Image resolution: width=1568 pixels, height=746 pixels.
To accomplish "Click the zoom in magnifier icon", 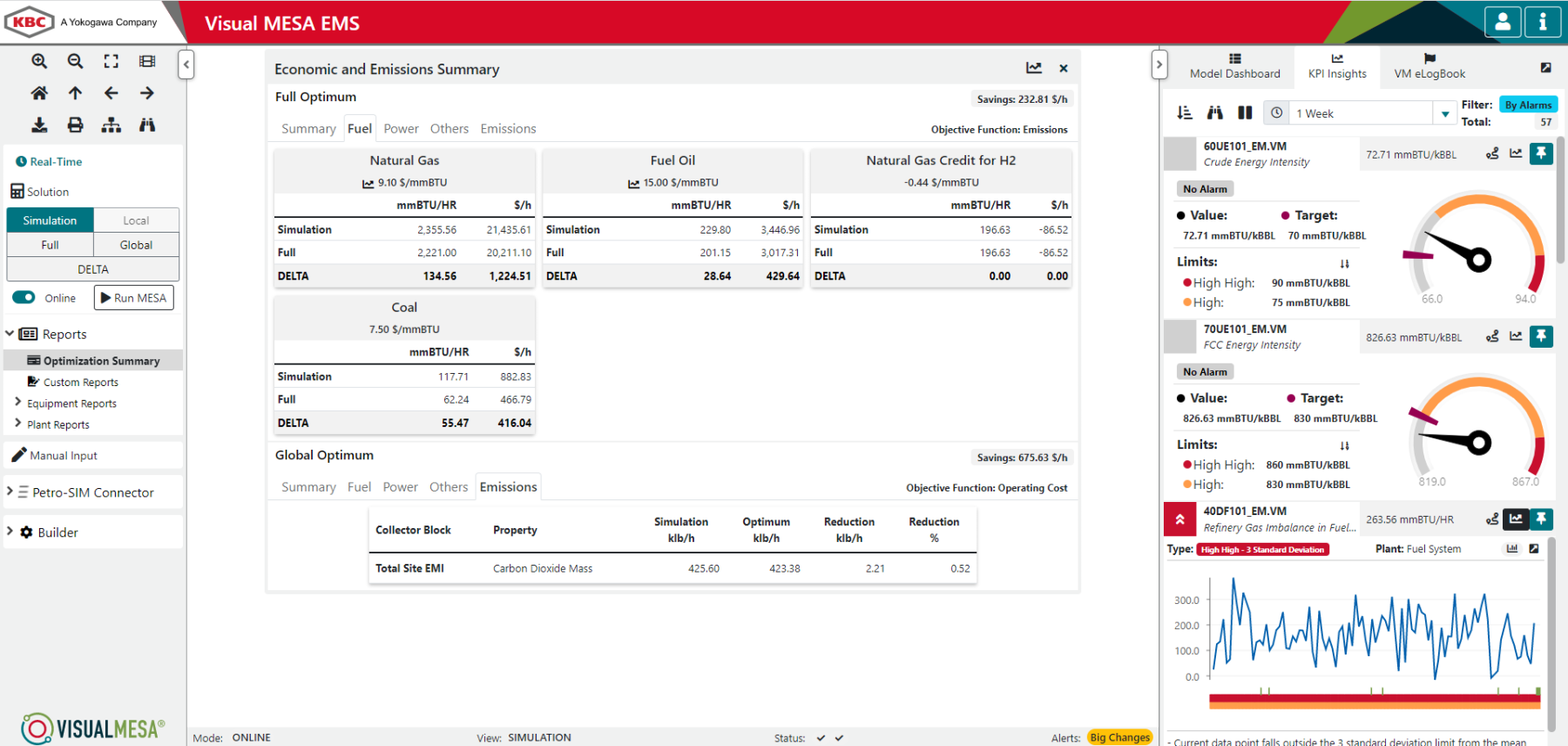I will pyautogui.click(x=39, y=61).
